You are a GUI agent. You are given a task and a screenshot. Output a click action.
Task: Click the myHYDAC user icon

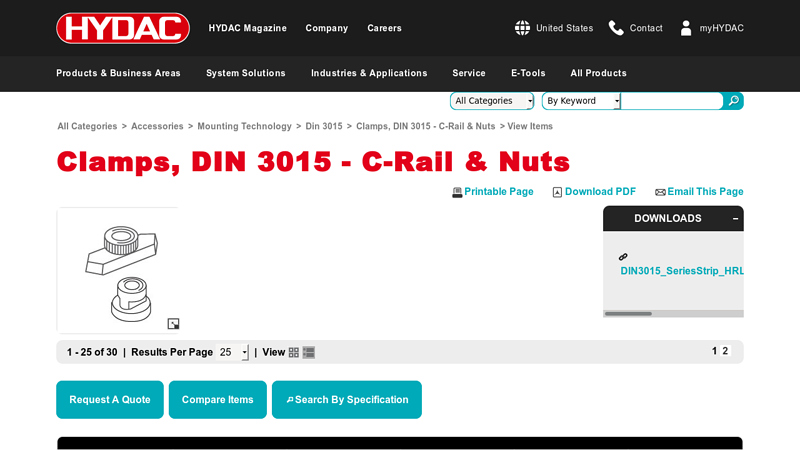coord(686,28)
